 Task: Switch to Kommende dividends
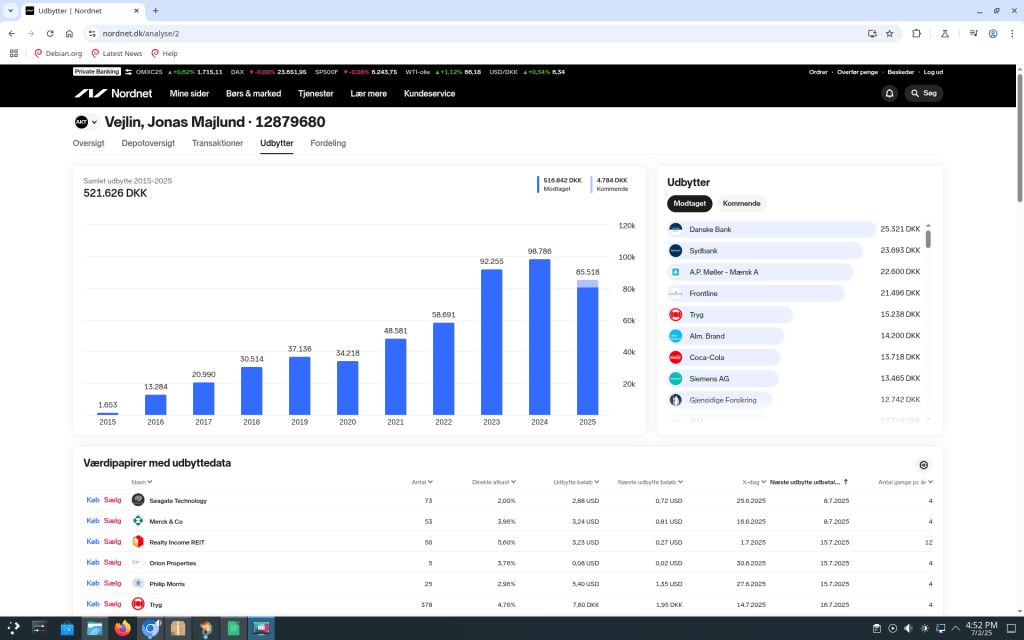pos(741,203)
